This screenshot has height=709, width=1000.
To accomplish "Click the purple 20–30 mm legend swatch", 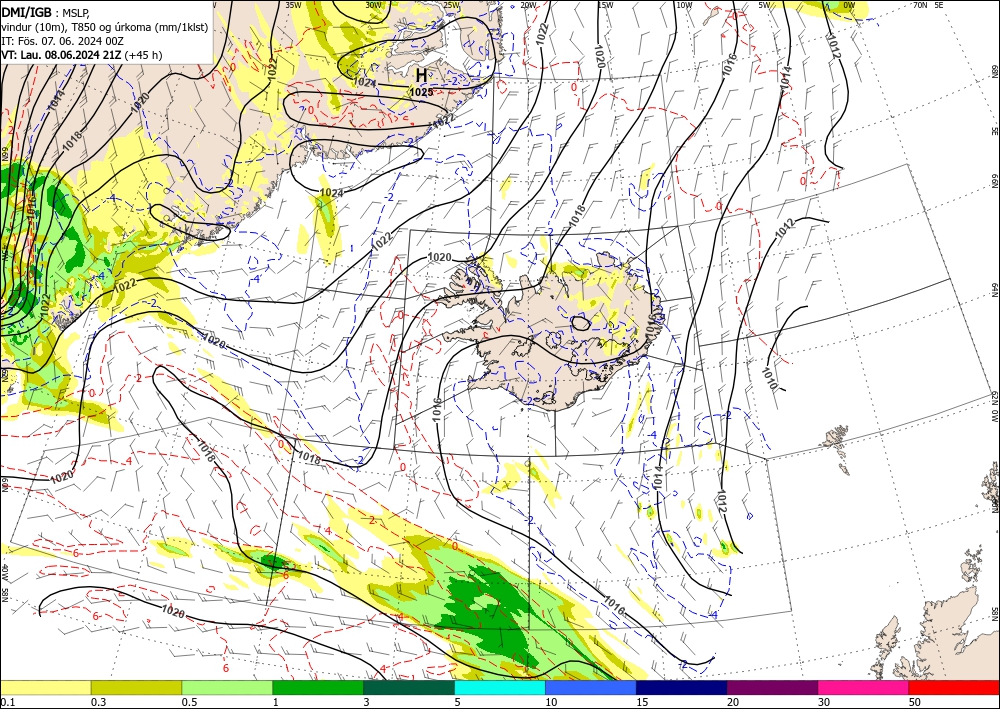I will (772, 687).
